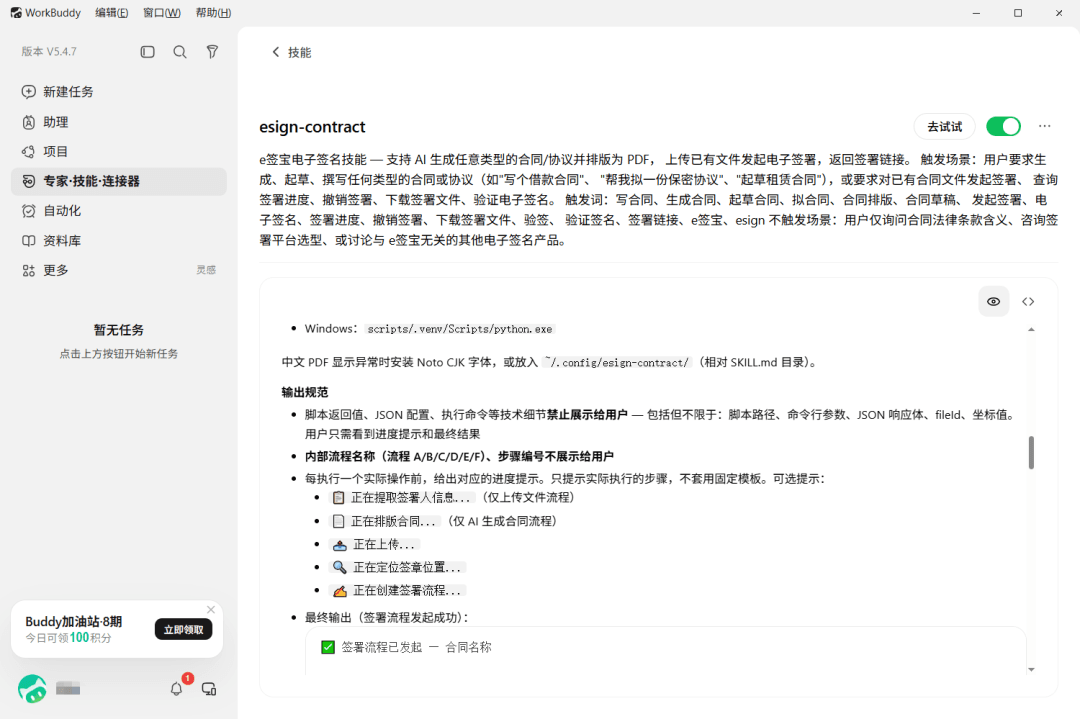Image resolution: width=1080 pixels, height=719 pixels.
Task: Click the clipboard icon beside 正在提取签署人信息
Action: coord(338,497)
